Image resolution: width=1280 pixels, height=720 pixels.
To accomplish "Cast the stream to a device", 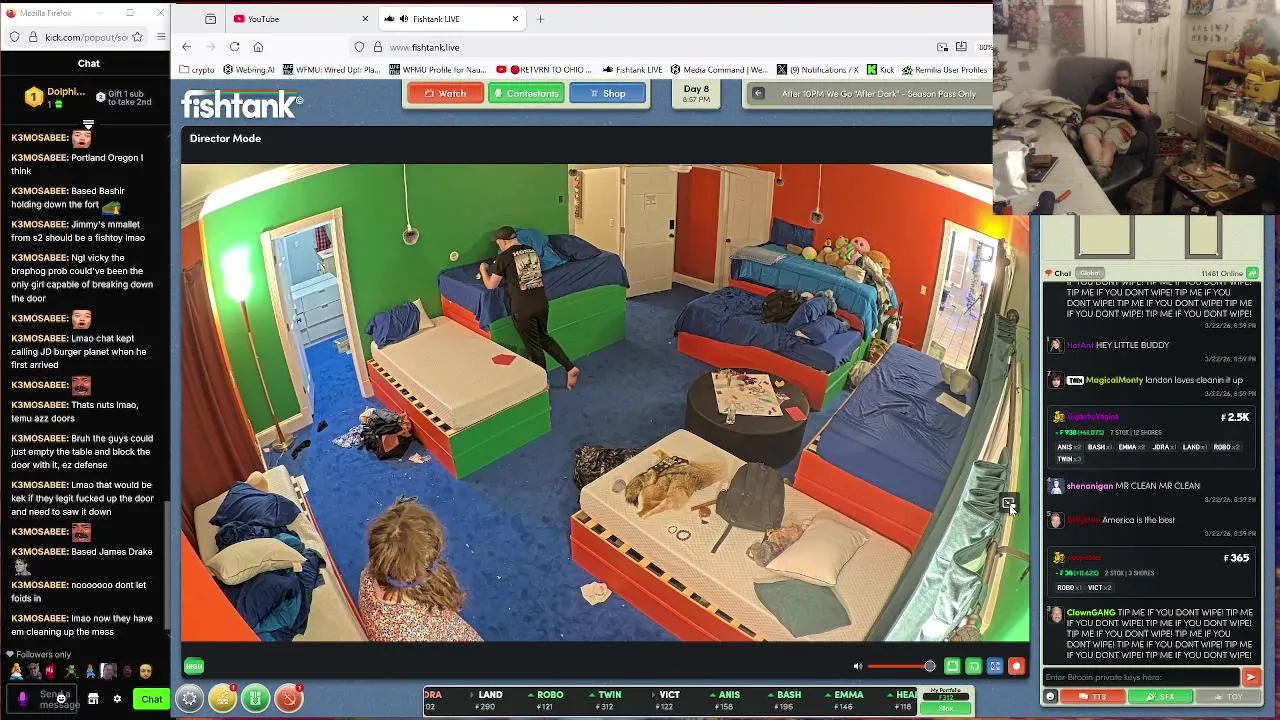I will point(973,666).
